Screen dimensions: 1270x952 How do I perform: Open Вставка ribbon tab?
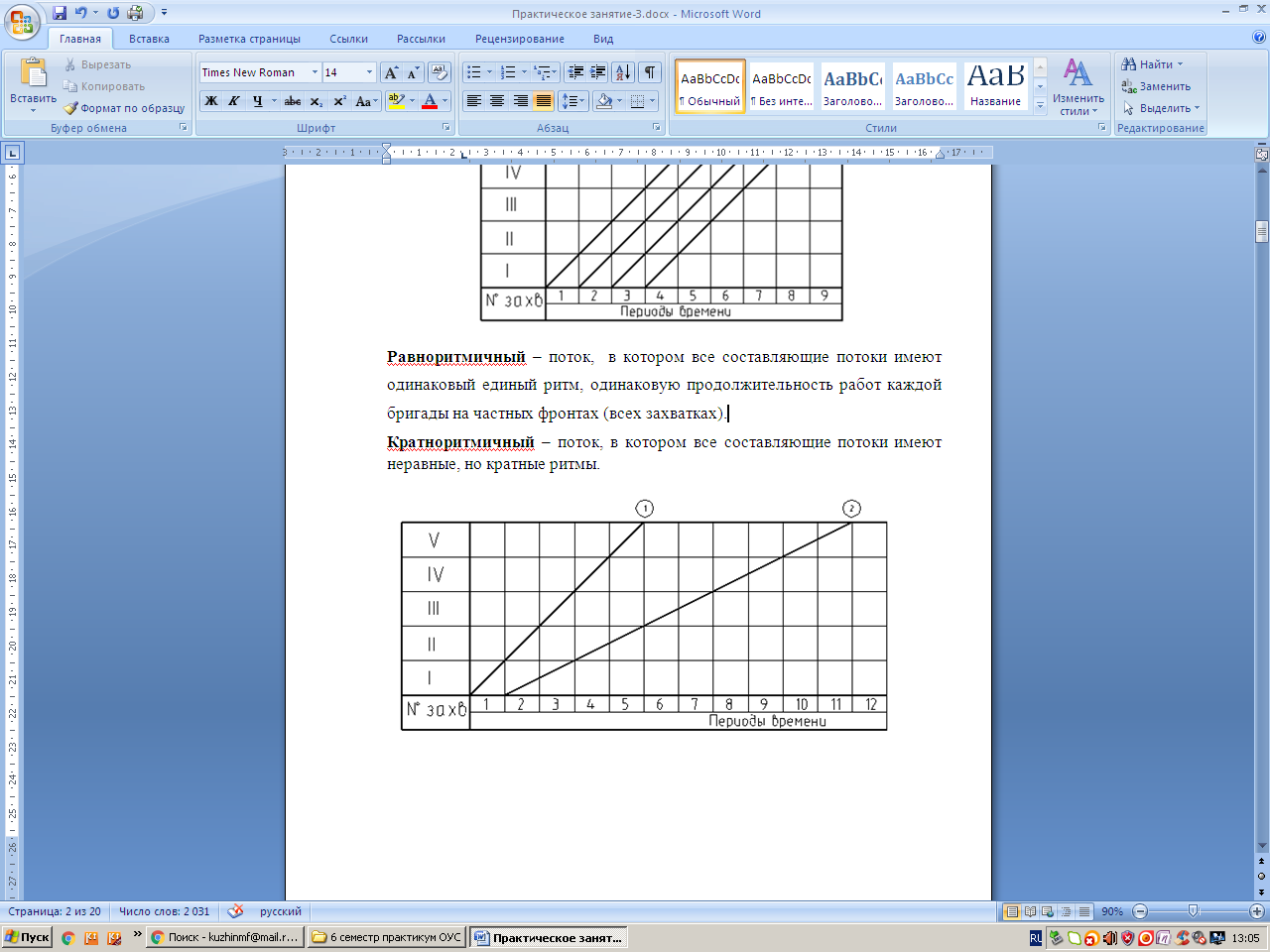tap(149, 39)
